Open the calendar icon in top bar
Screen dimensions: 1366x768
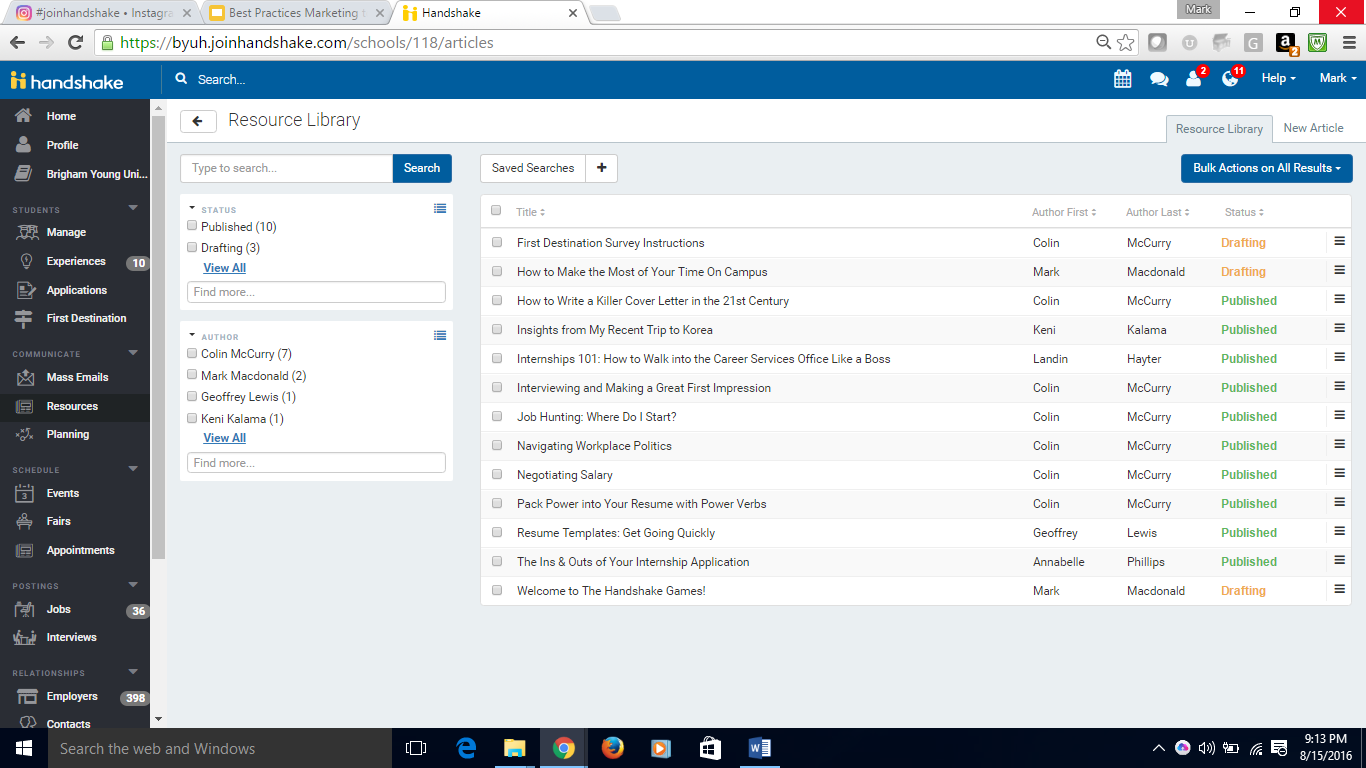(1122, 79)
